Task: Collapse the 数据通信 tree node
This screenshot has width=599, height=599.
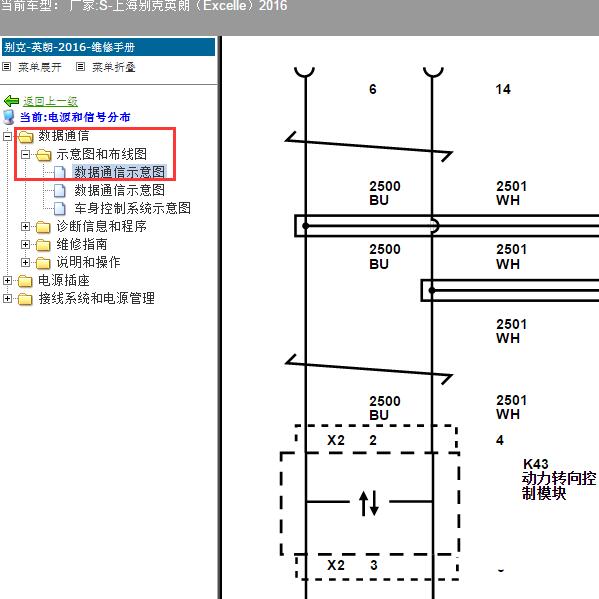Action: coord(7,136)
